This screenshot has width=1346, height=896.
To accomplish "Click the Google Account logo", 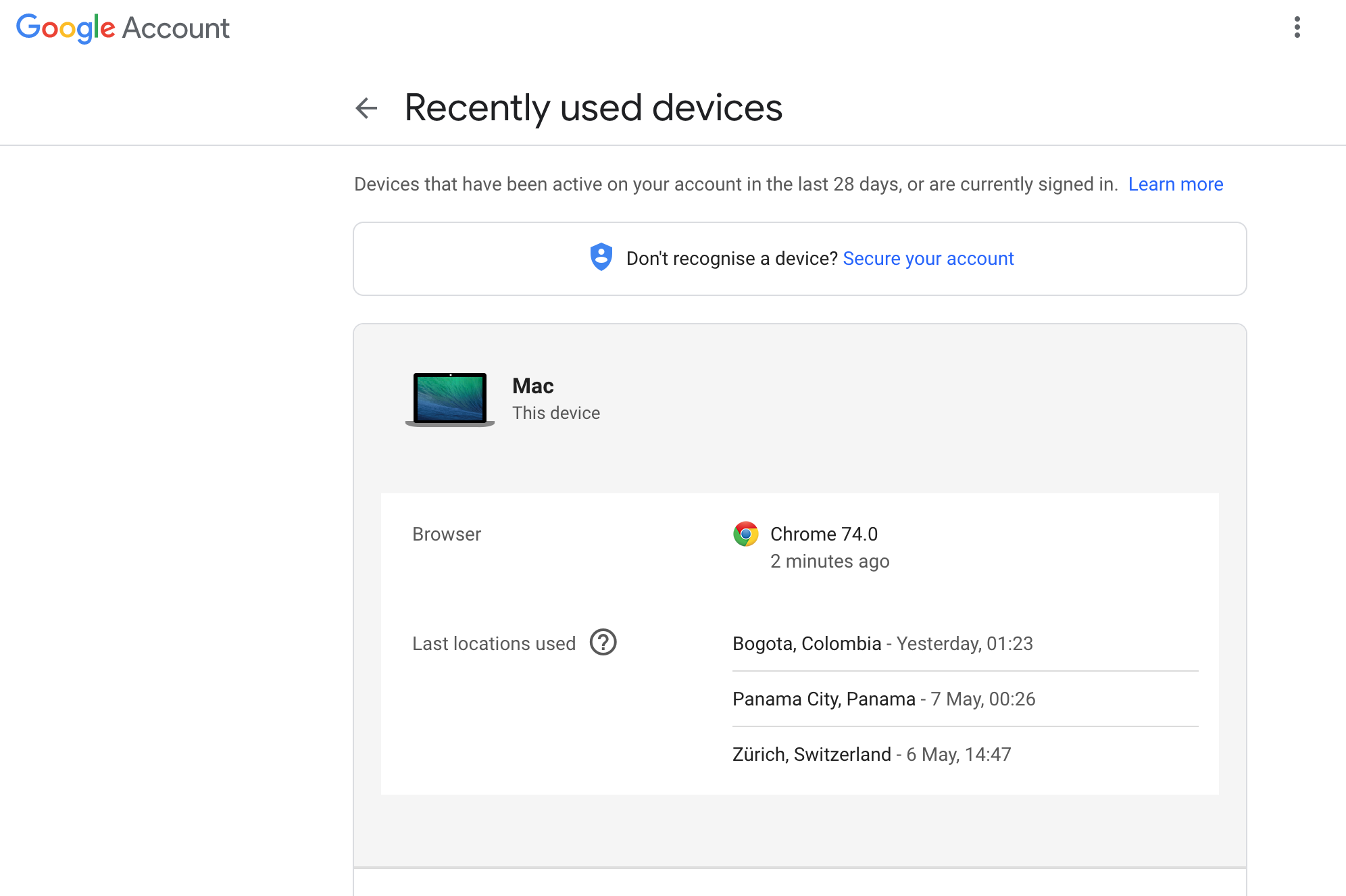I will point(123,28).
